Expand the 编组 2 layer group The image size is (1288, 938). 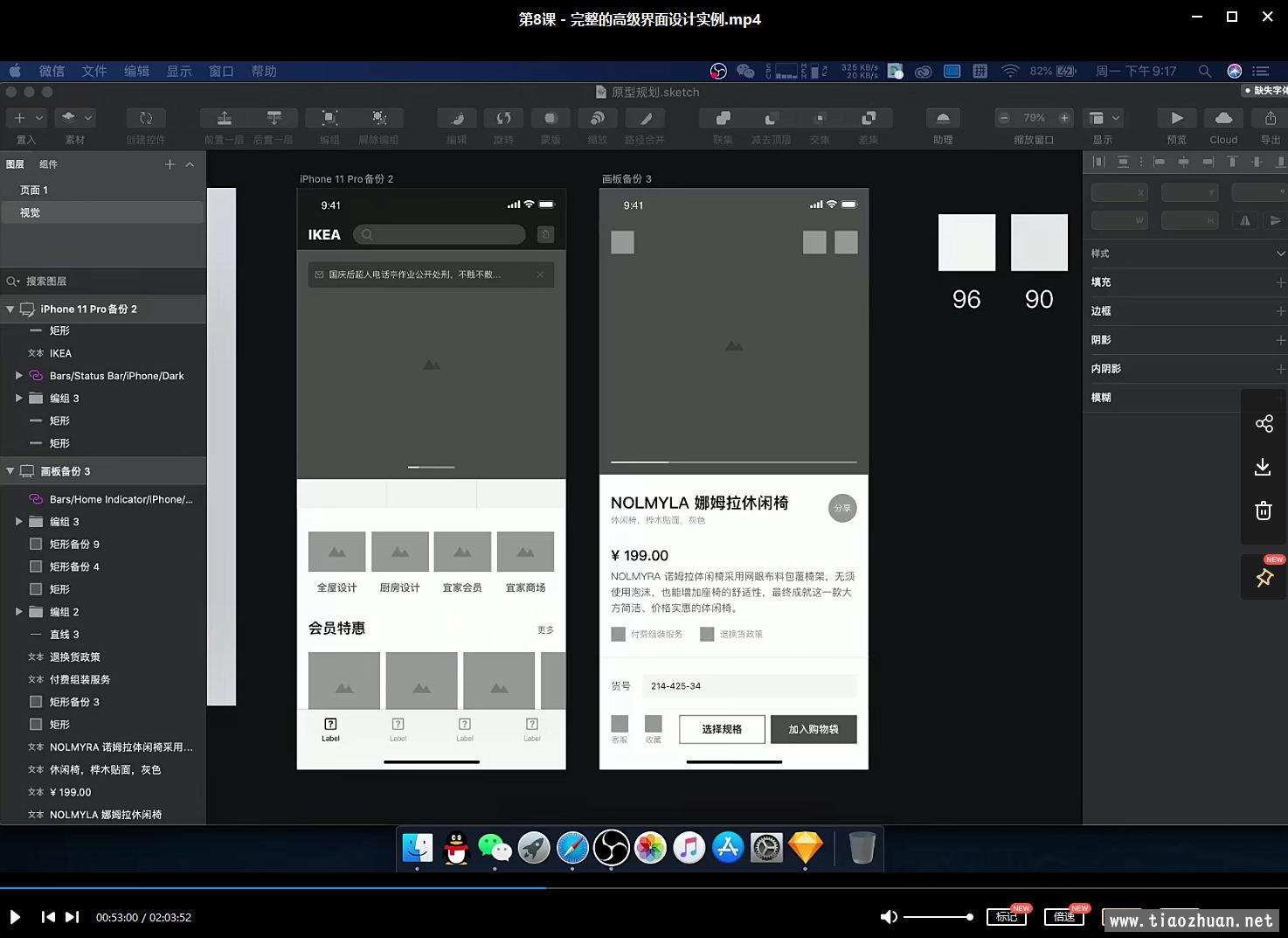[x=19, y=612]
